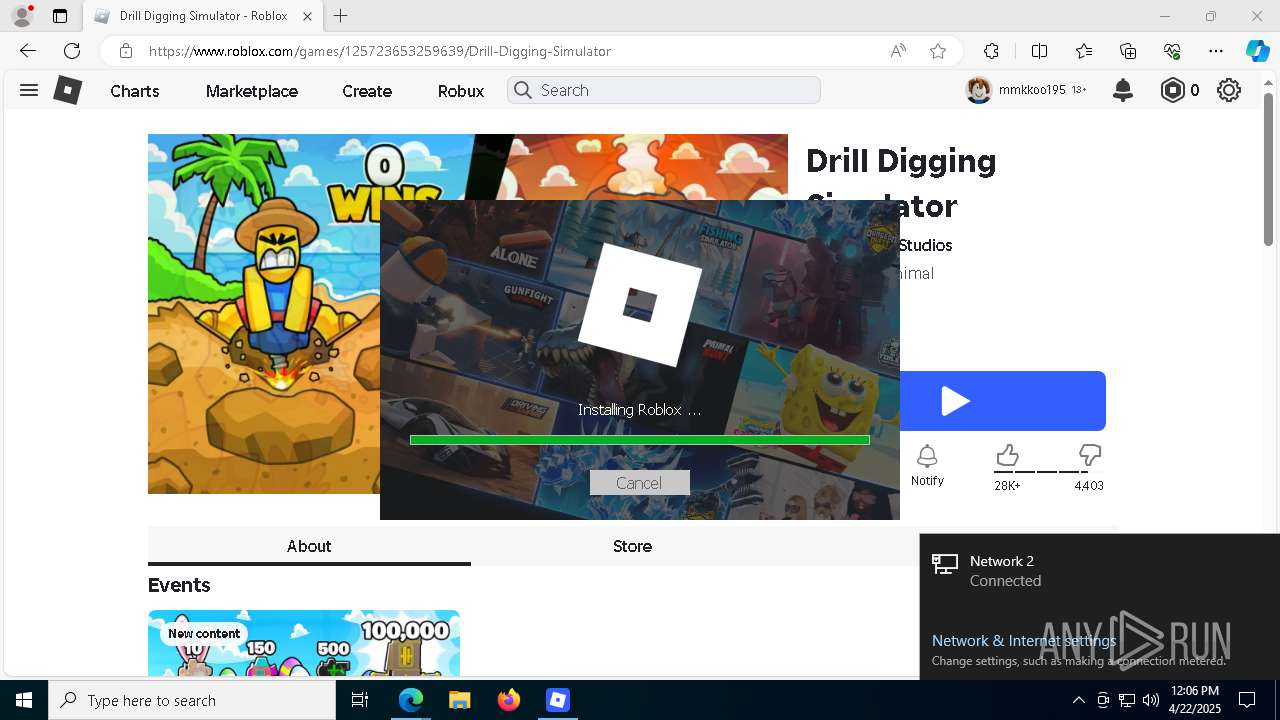Open the Roblox settings gear
Image resolution: width=1280 pixels, height=720 pixels.
click(1229, 90)
